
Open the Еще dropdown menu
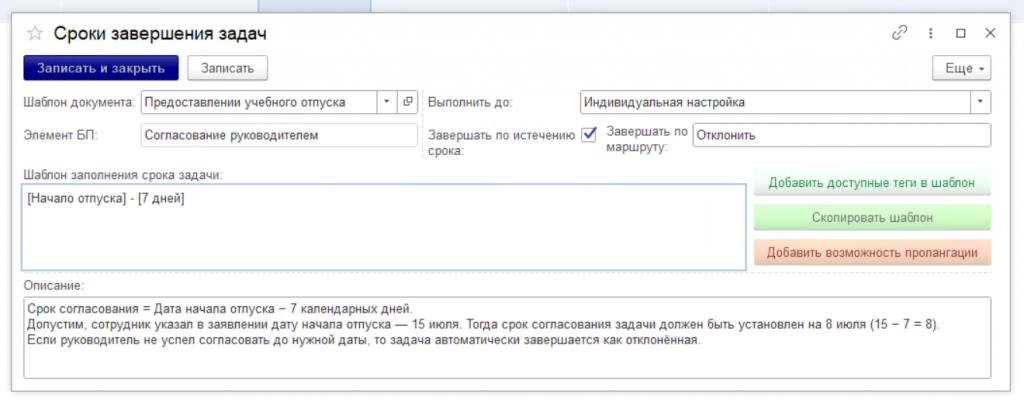coord(961,69)
